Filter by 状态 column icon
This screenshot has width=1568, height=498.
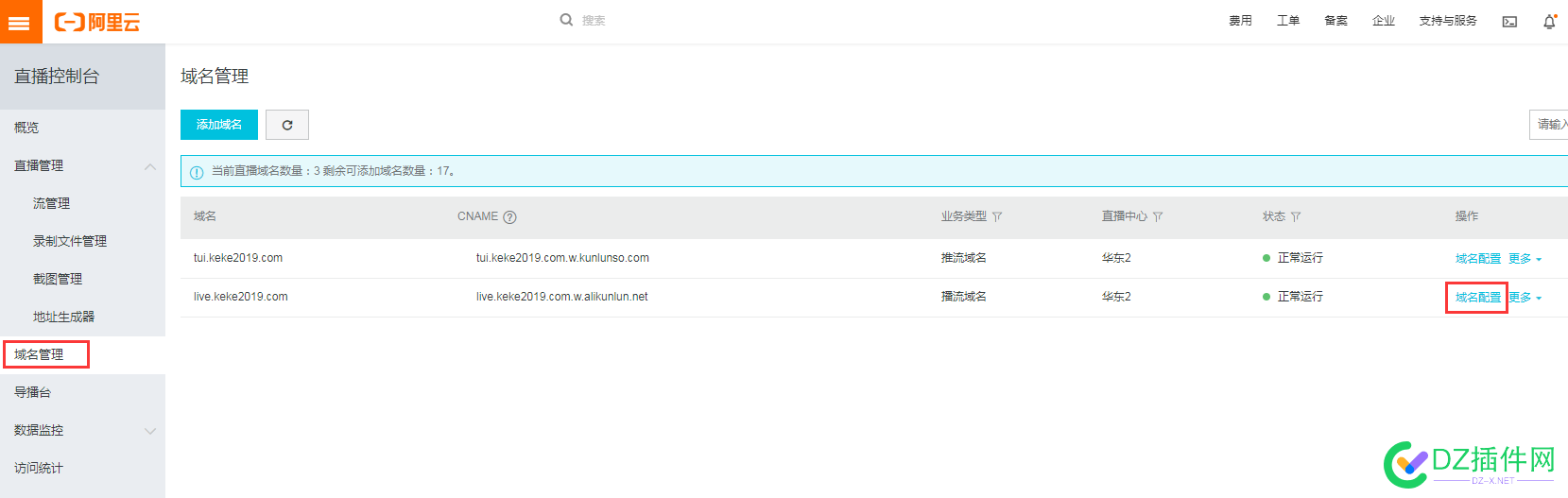tap(1296, 217)
